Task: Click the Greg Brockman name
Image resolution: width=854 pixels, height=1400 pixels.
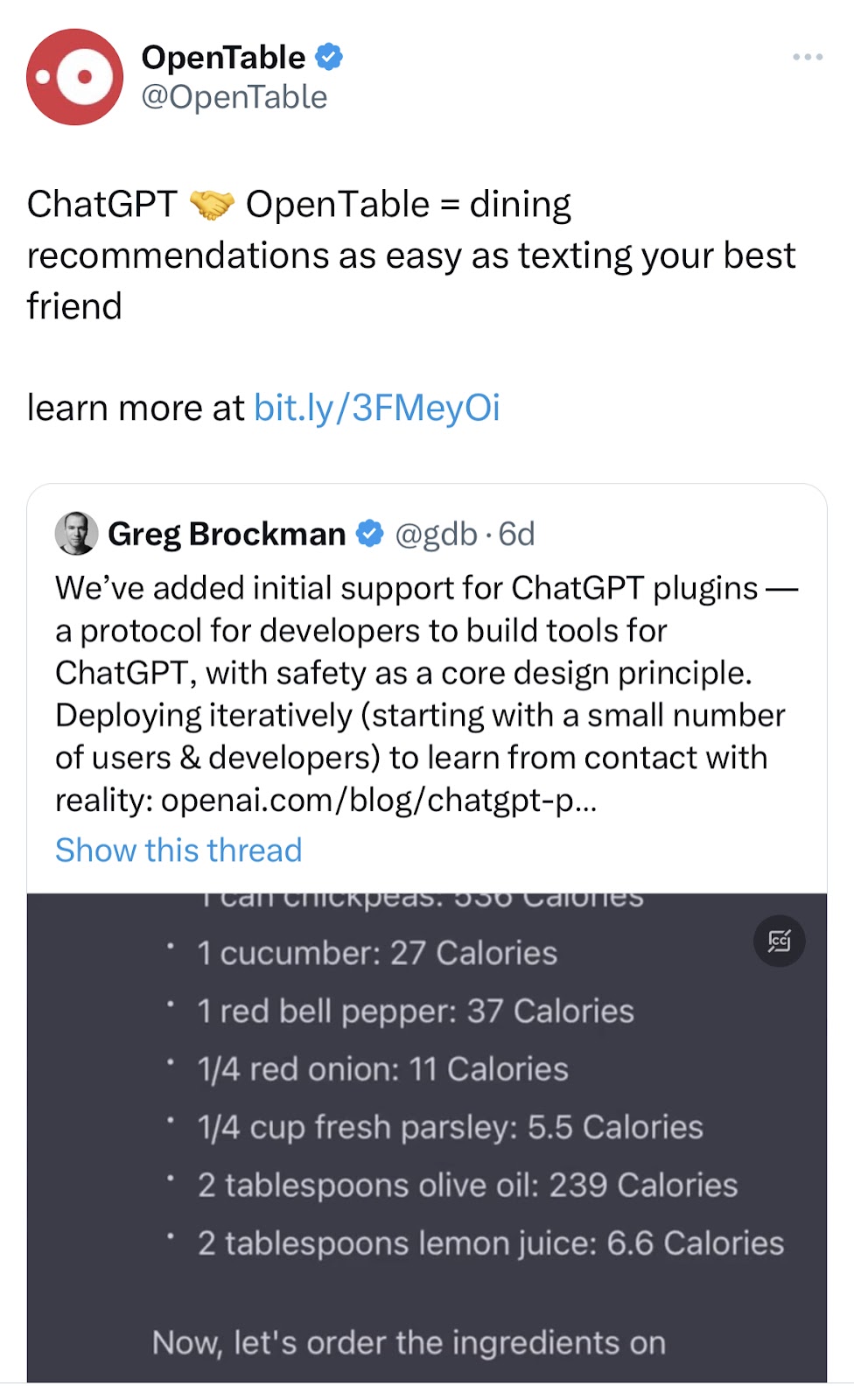Action: point(227,534)
